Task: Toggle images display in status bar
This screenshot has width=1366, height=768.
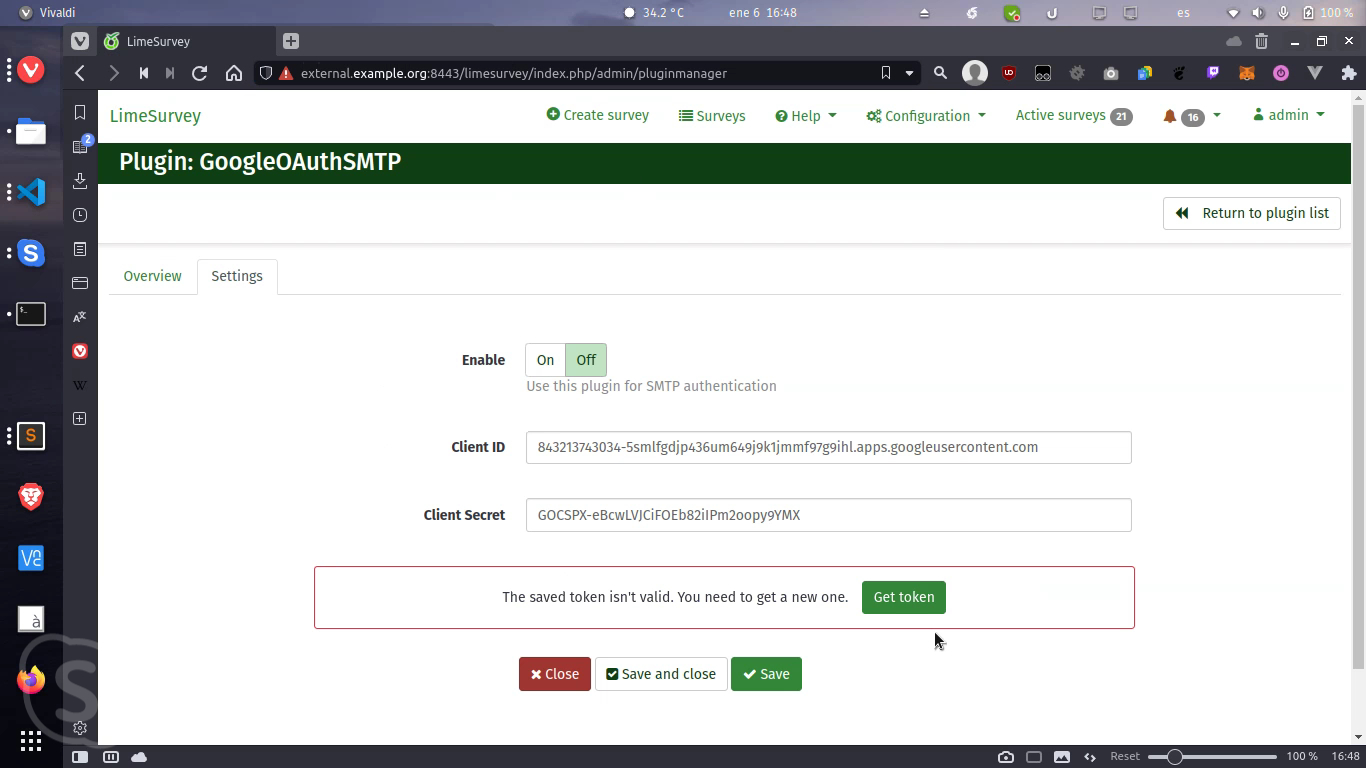Action: point(1062,757)
